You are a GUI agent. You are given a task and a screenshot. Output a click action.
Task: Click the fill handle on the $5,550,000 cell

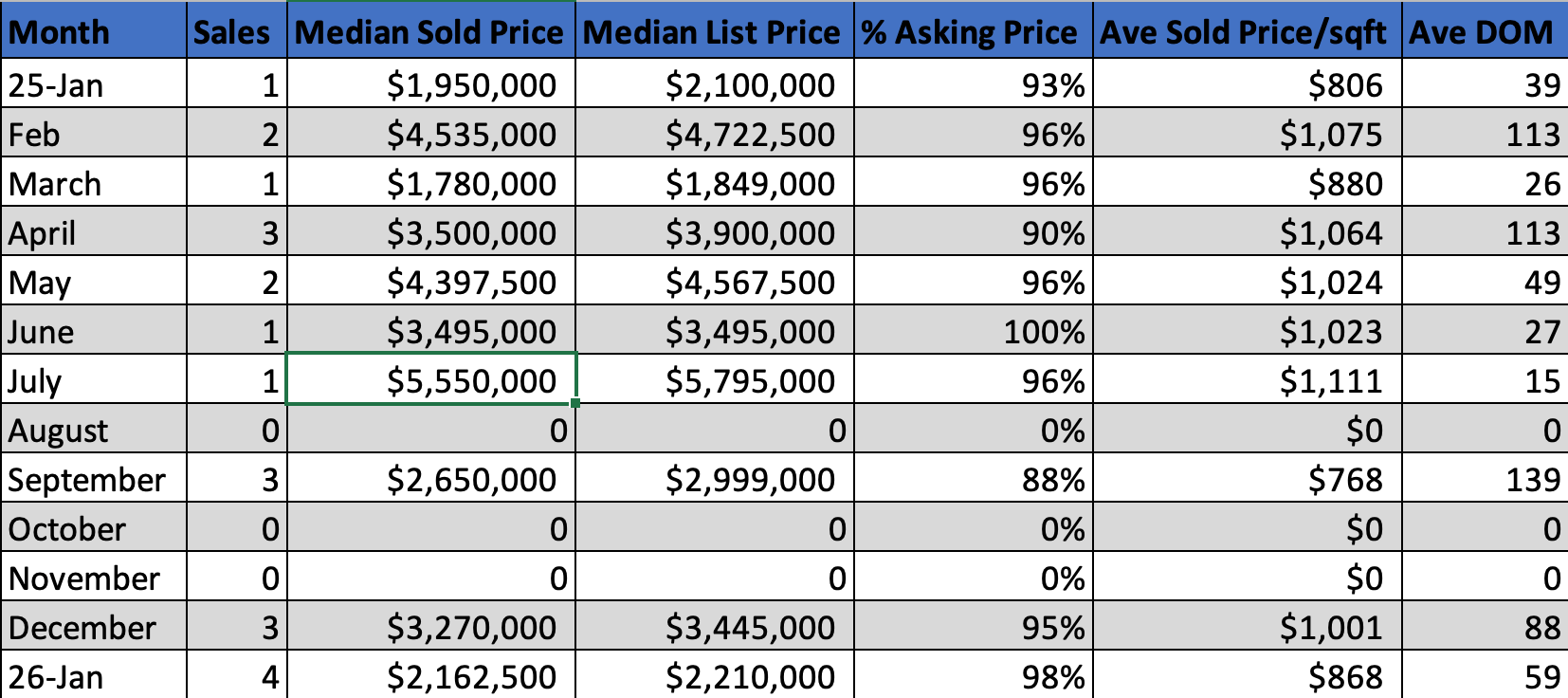[x=575, y=403]
